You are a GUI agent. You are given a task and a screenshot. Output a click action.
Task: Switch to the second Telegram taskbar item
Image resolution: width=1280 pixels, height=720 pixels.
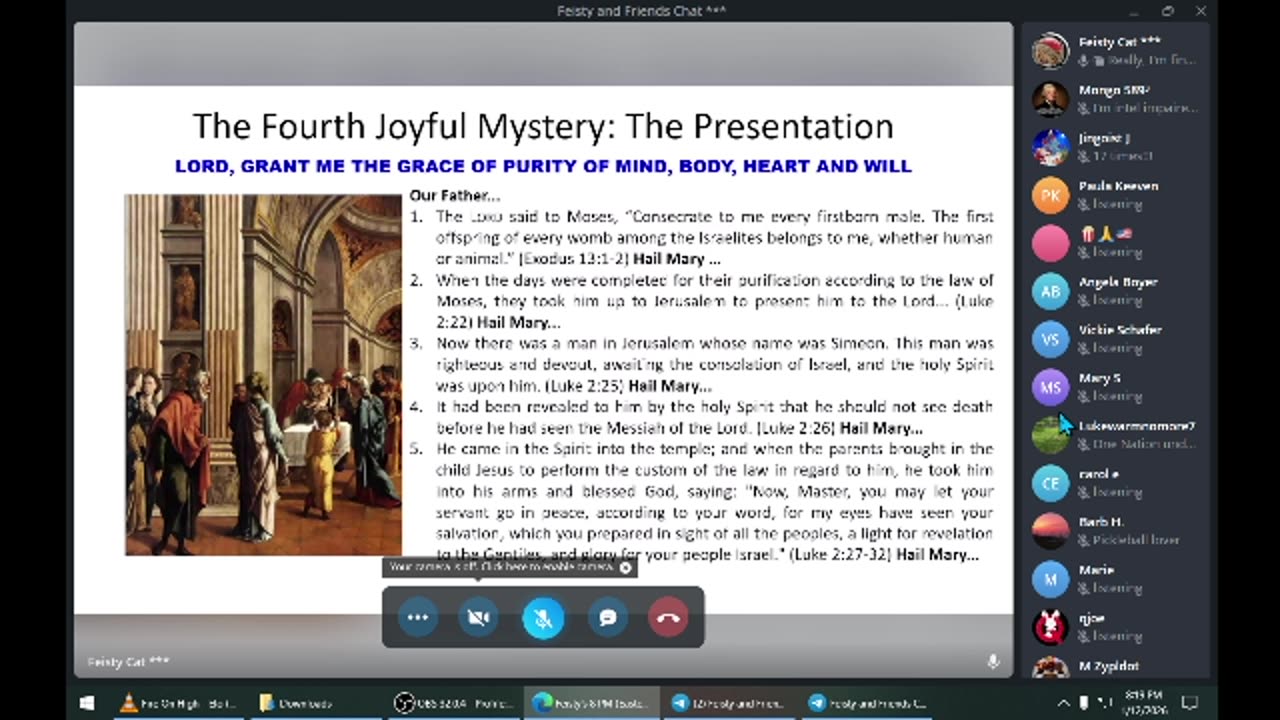point(866,703)
